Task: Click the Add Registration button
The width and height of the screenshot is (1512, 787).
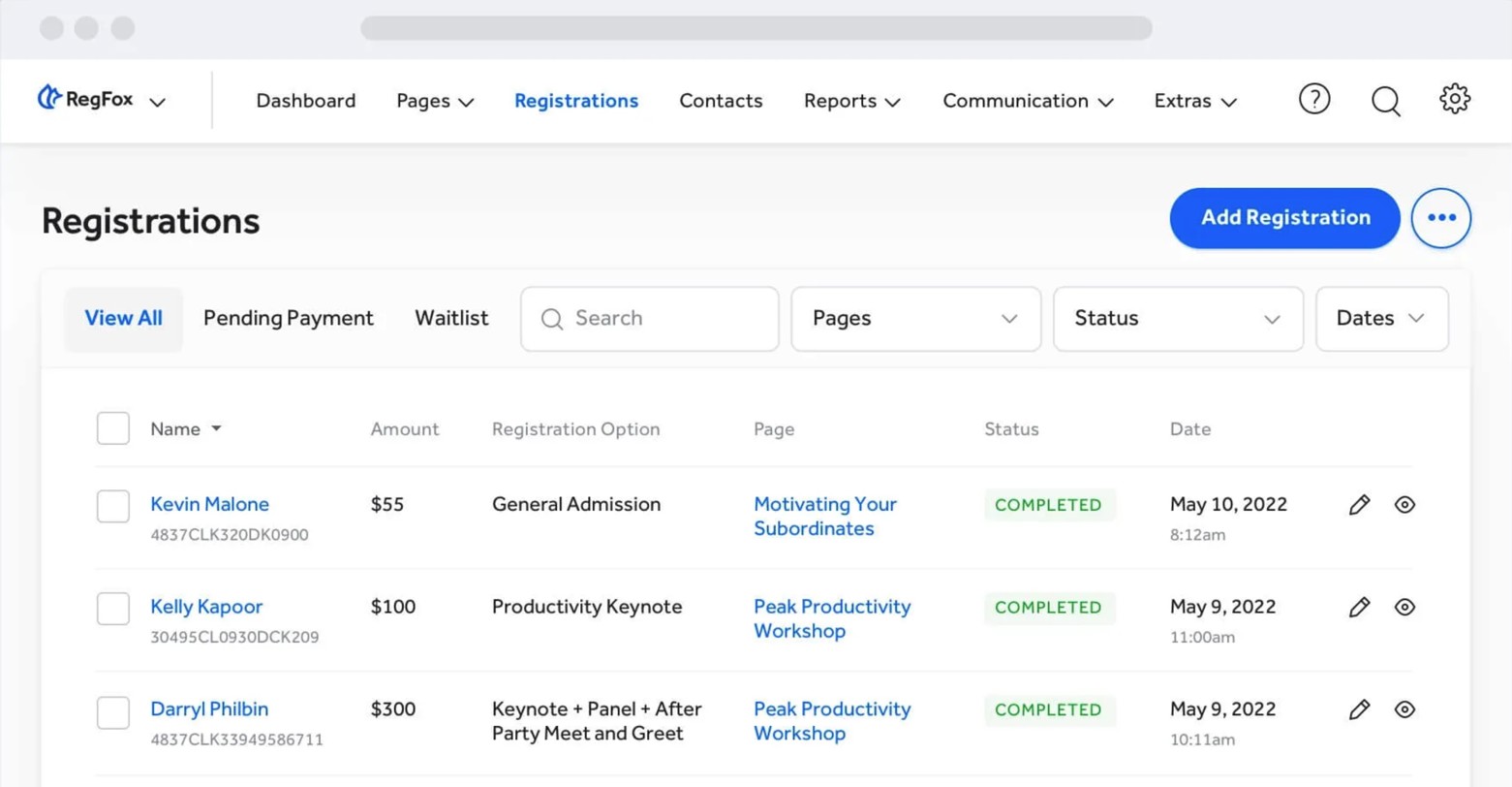Action: click(1284, 218)
